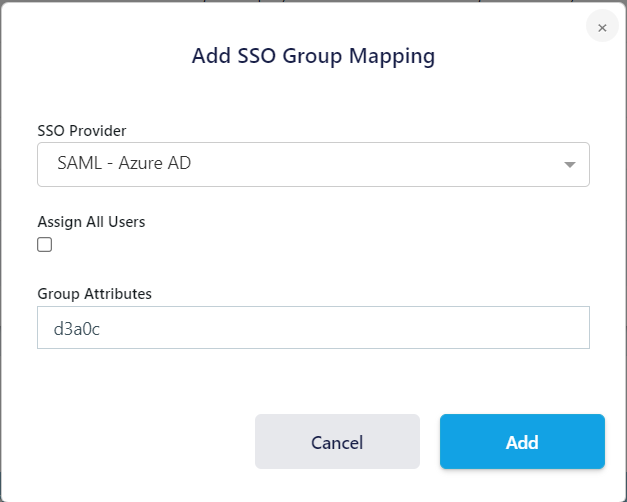627x502 pixels.
Task: Click the Assign All Users label
Action: pos(91,222)
